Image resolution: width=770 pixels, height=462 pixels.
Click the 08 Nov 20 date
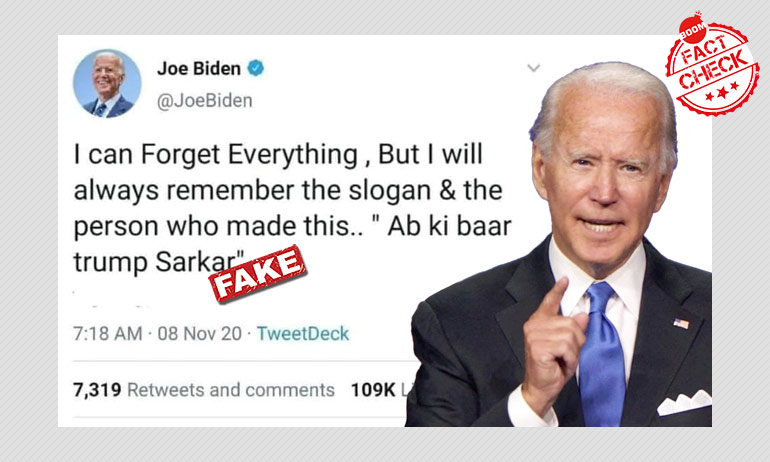[200, 334]
